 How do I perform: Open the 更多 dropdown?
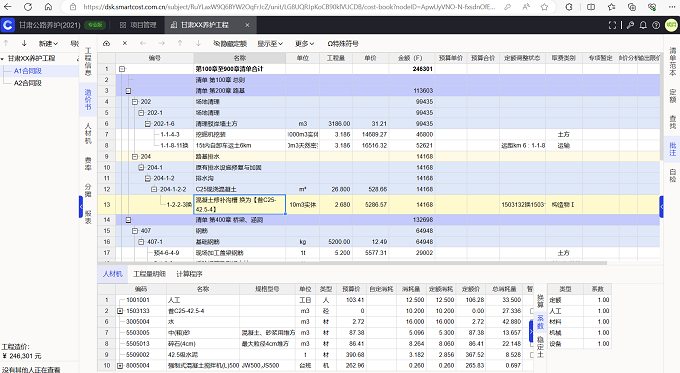pyautogui.click(x=304, y=43)
